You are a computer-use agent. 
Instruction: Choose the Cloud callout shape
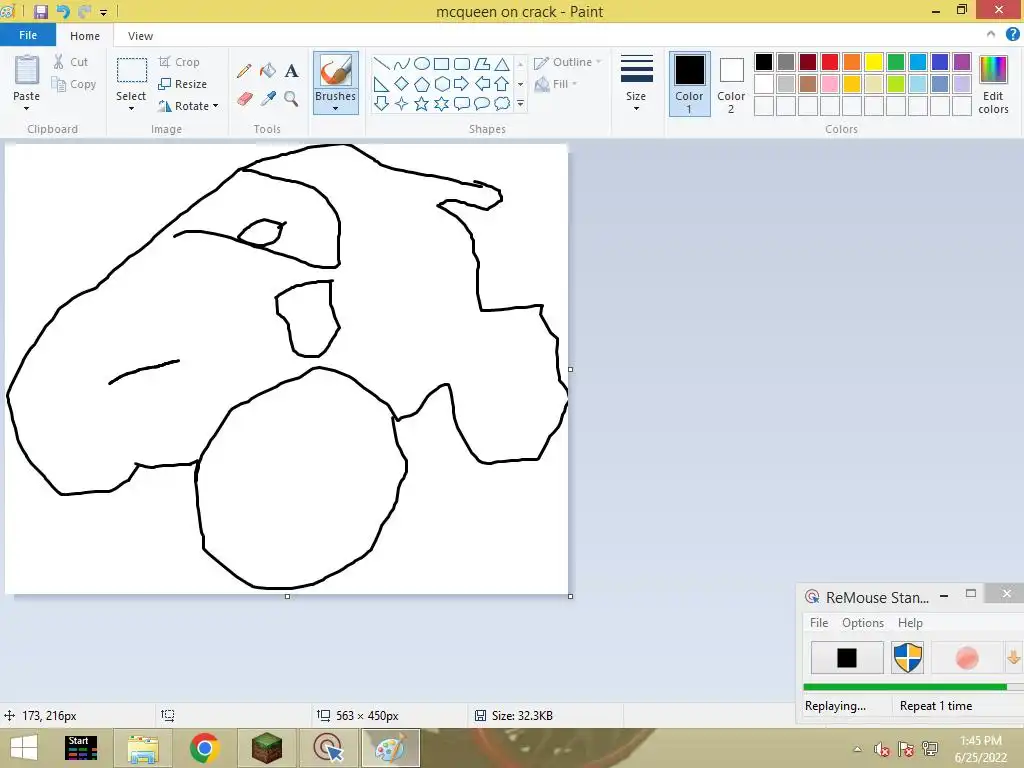502,103
